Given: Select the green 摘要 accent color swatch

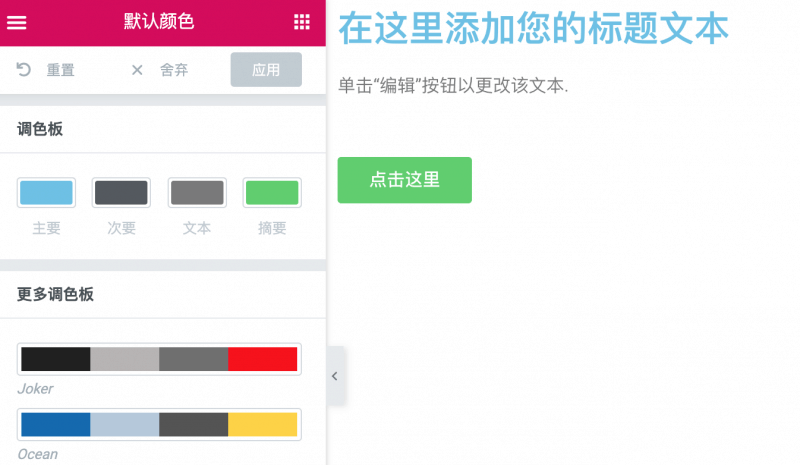Looking at the screenshot, I should pyautogui.click(x=272, y=192).
